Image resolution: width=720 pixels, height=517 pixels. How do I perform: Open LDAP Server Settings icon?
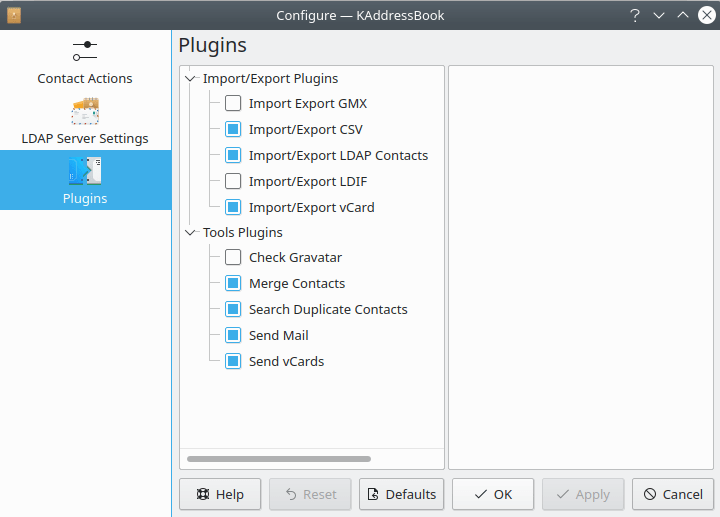(85, 110)
